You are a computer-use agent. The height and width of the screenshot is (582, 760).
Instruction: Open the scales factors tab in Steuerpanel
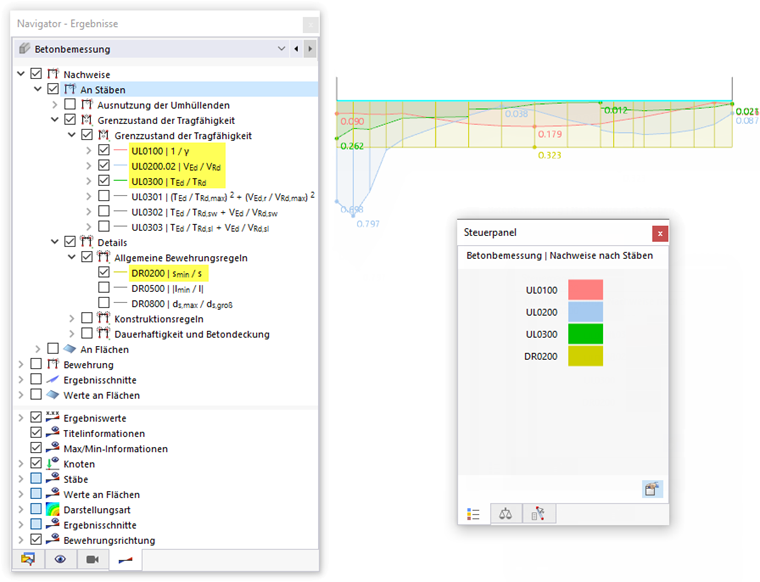click(x=506, y=514)
